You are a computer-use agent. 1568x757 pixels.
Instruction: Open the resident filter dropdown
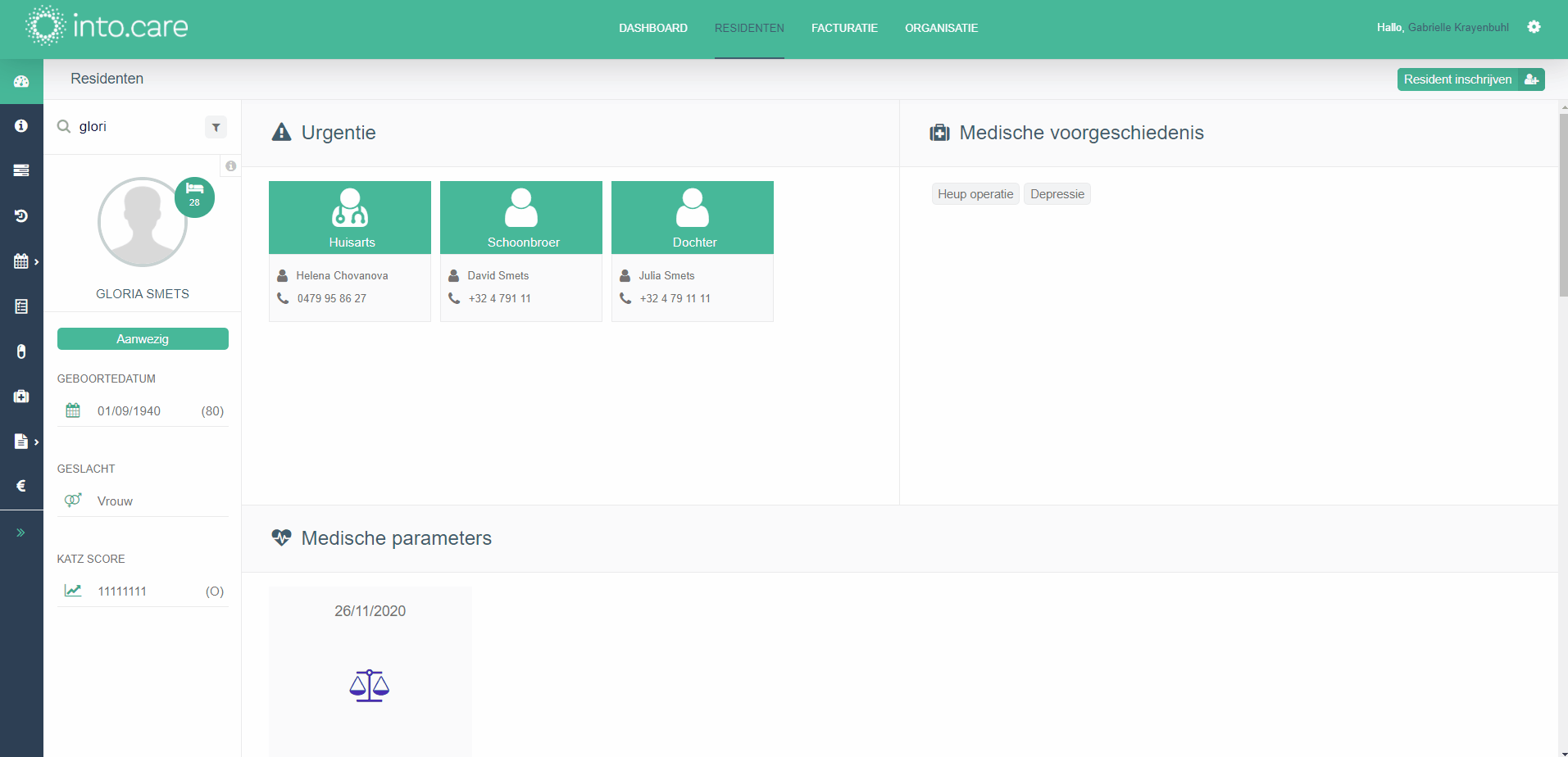pyautogui.click(x=216, y=127)
